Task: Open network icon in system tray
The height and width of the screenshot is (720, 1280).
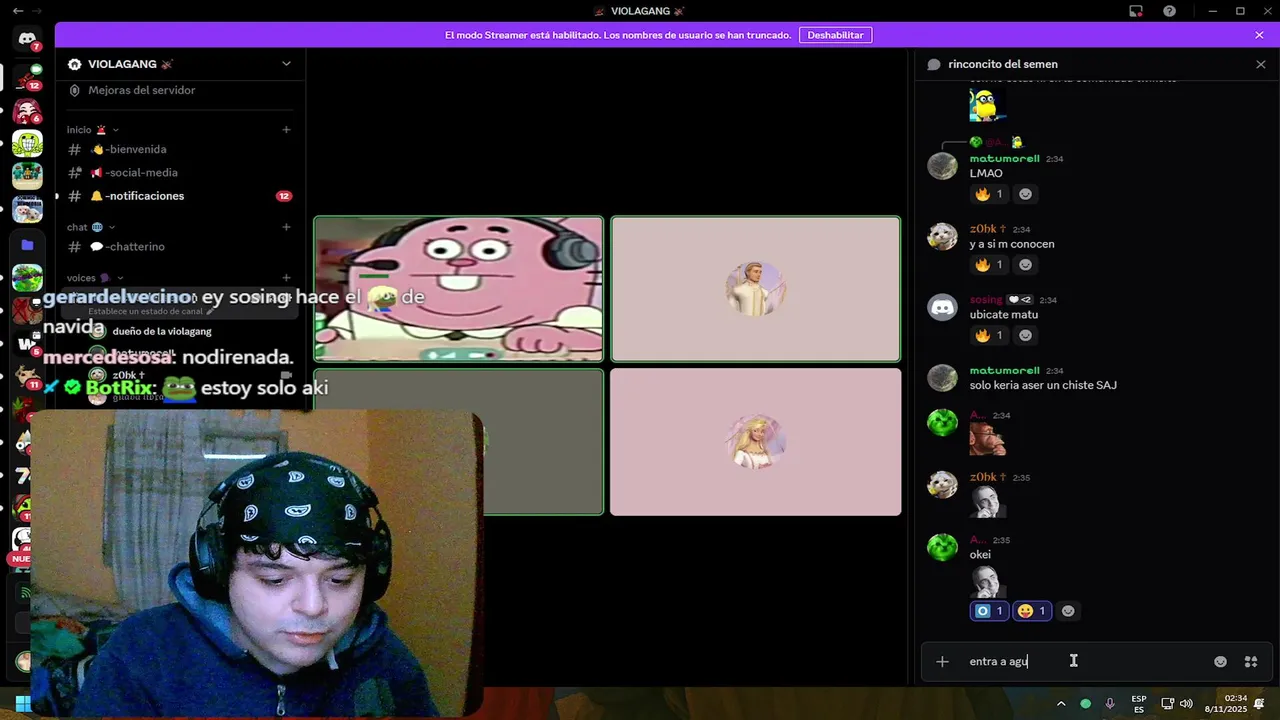Action: pyautogui.click(x=1167, y=704)
